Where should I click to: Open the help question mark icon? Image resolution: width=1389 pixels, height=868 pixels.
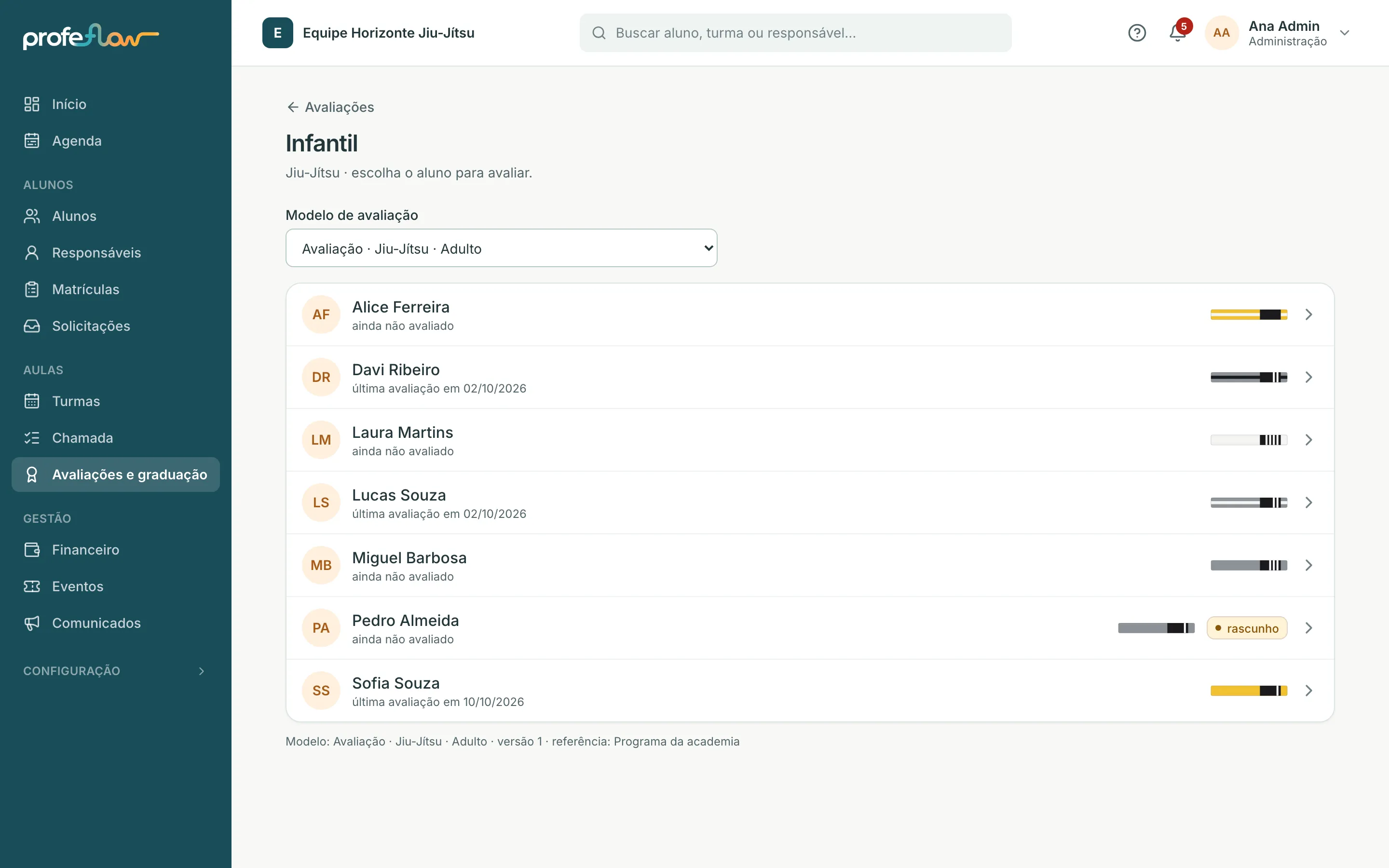[1136, 33]
